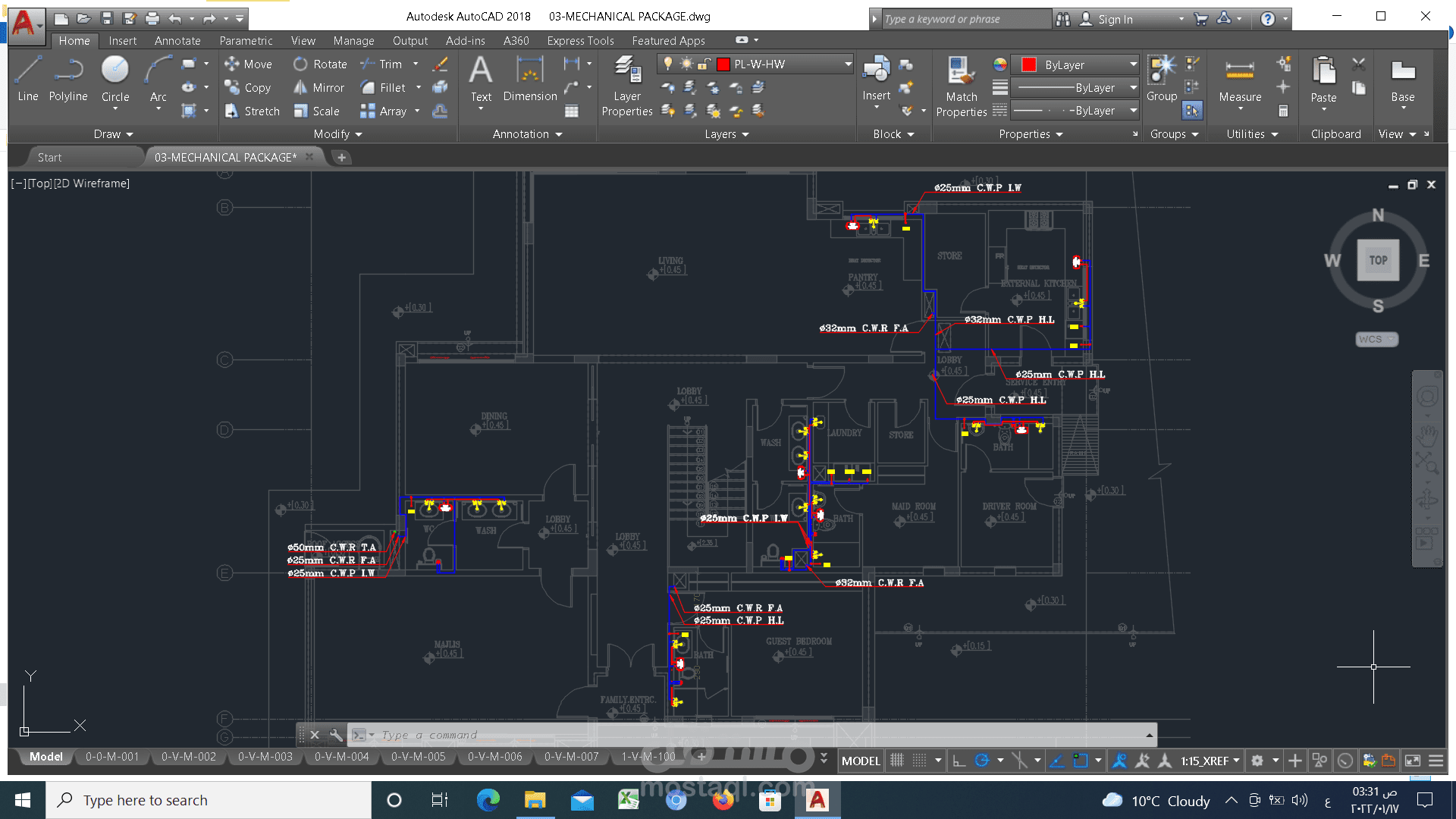Screen dimensions: 1456x819
Task: Activate the Array command
Action: click(x=384, y=111)
